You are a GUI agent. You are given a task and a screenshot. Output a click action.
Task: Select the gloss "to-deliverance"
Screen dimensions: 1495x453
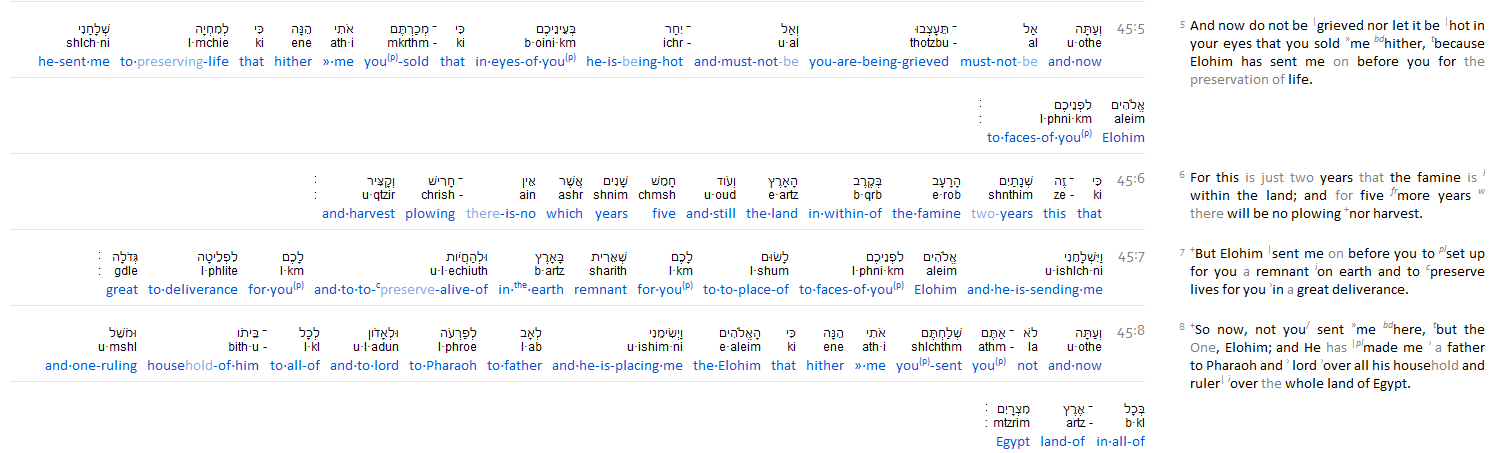point(193,290)
